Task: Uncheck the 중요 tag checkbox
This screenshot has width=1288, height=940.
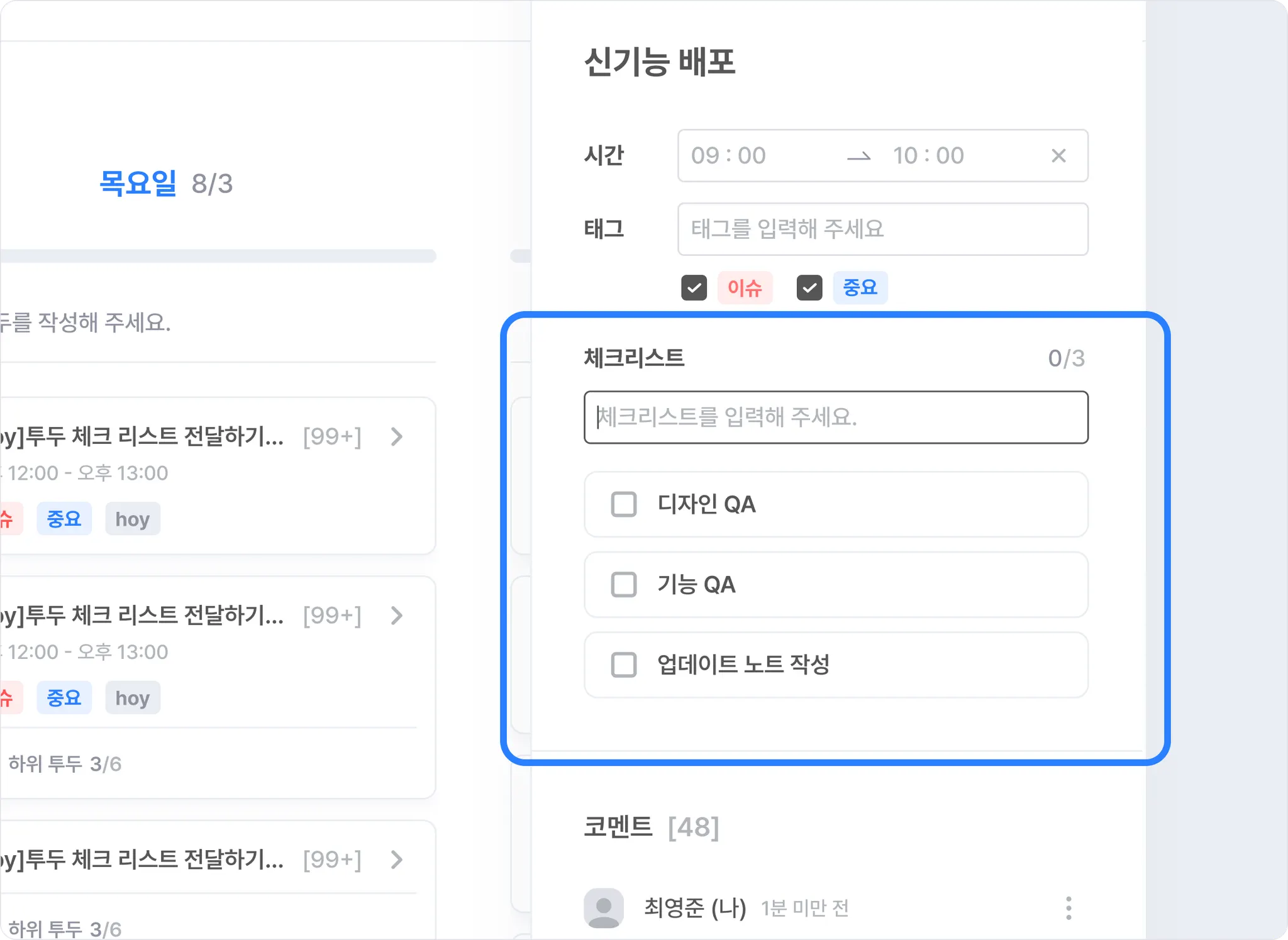Action: click(809, 288)
